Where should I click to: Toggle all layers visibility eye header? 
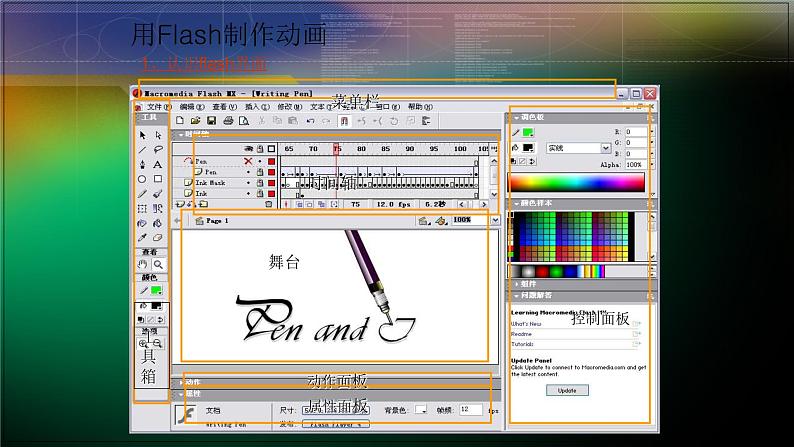click(249, 149)
